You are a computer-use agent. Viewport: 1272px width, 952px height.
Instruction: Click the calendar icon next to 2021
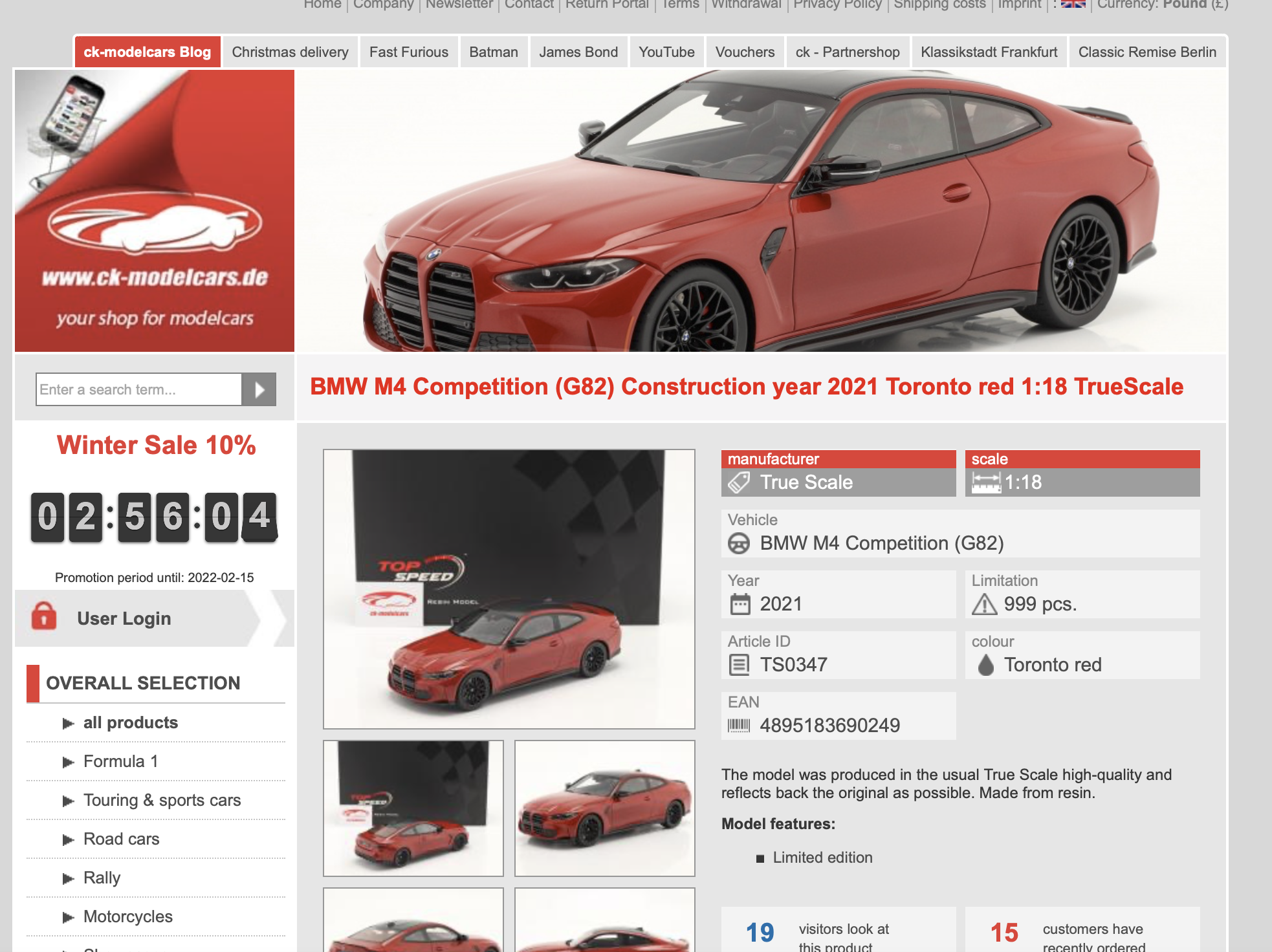[740, 604]
